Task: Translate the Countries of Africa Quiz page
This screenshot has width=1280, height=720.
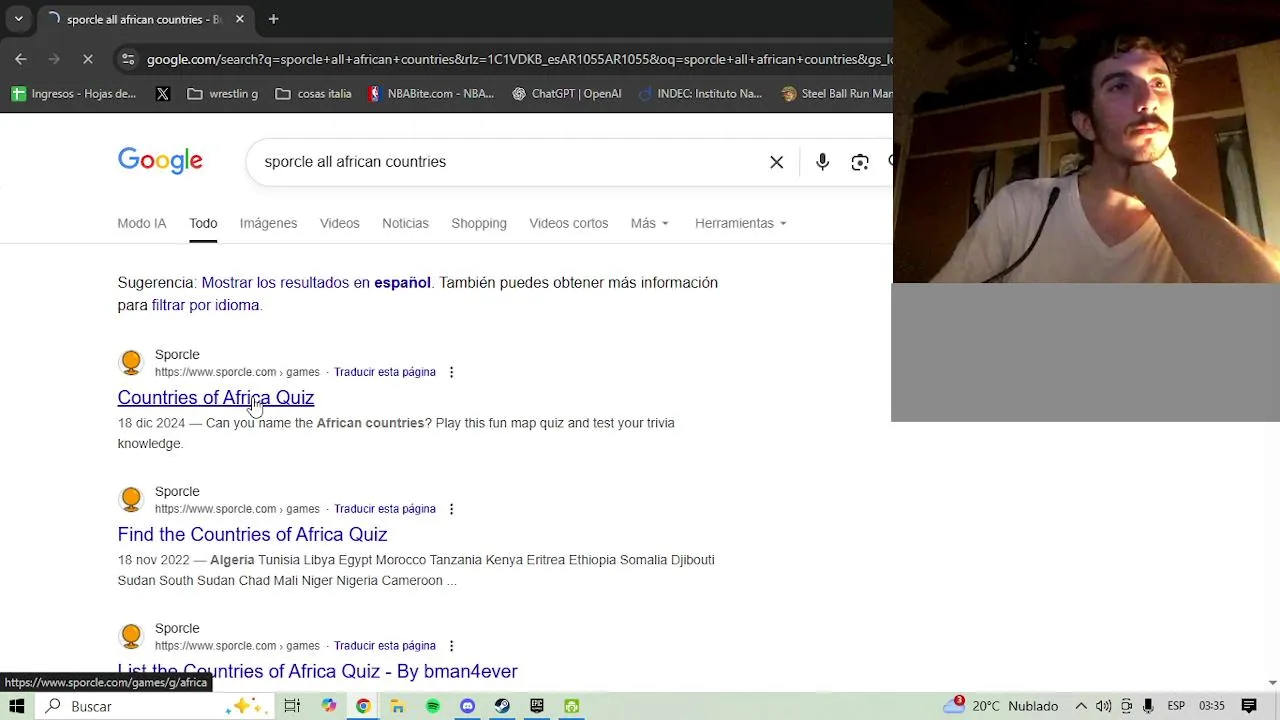Action: [385, 372]
